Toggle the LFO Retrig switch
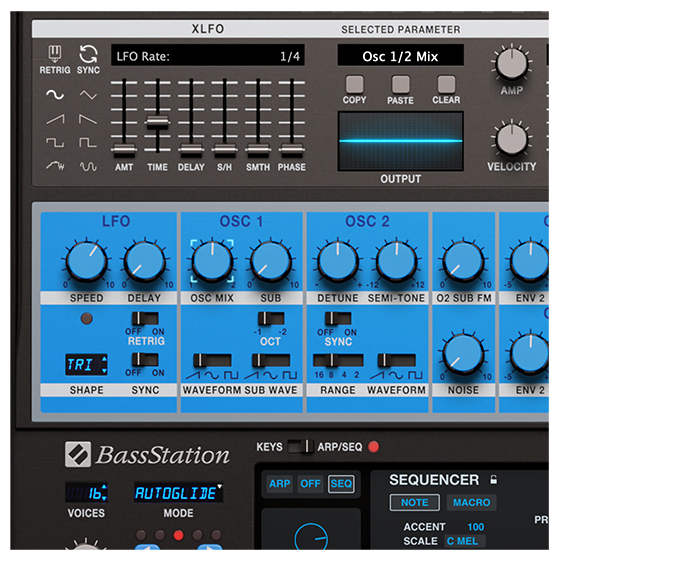 146,318
